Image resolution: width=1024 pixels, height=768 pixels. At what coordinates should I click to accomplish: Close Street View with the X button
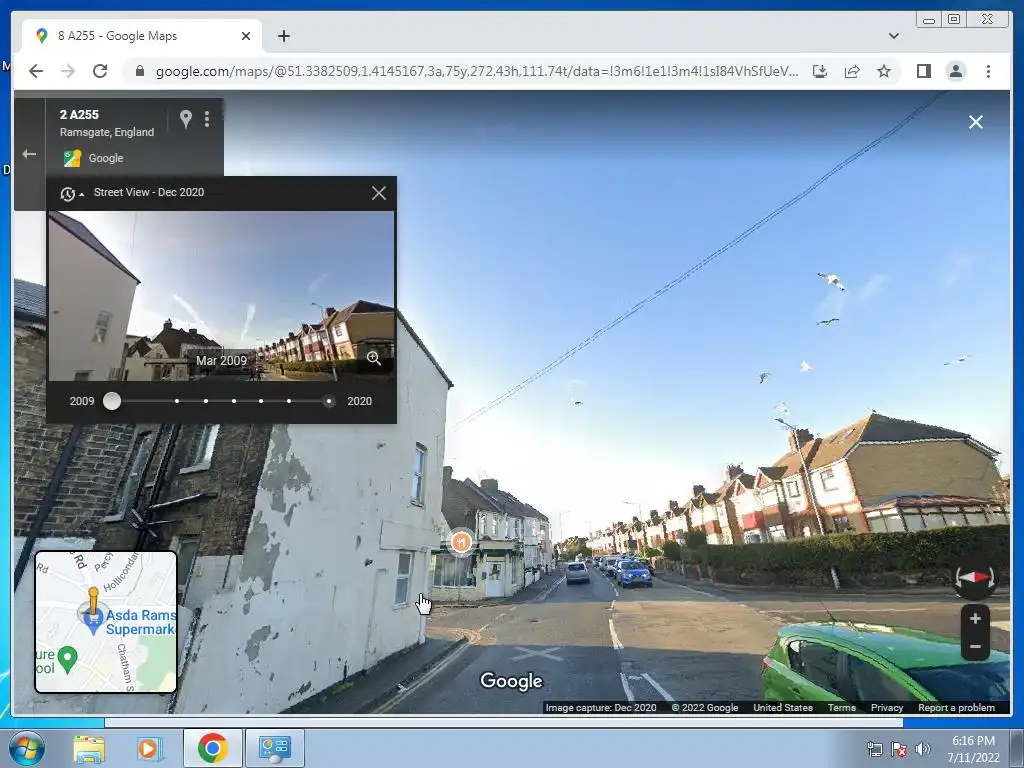(976, 122)
